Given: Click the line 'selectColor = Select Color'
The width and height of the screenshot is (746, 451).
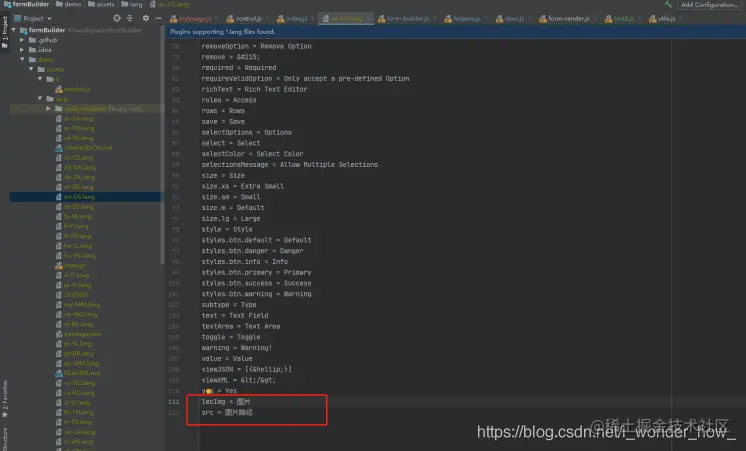Looking at the screenshot, I should coord(252,154).
